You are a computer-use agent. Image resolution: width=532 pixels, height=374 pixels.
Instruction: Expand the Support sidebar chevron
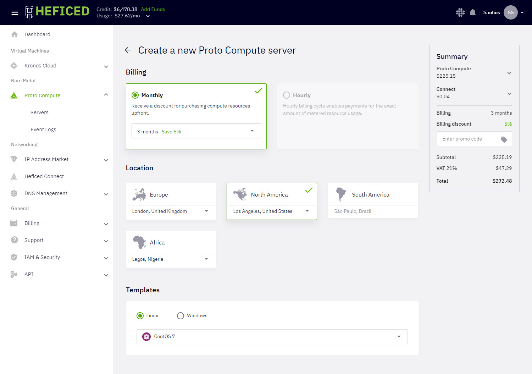106,241
